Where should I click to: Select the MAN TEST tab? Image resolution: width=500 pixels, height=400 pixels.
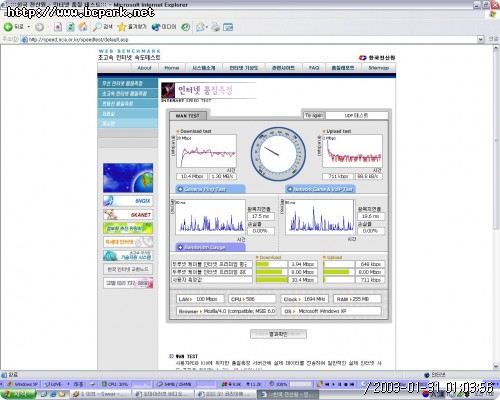coord(188,116)
